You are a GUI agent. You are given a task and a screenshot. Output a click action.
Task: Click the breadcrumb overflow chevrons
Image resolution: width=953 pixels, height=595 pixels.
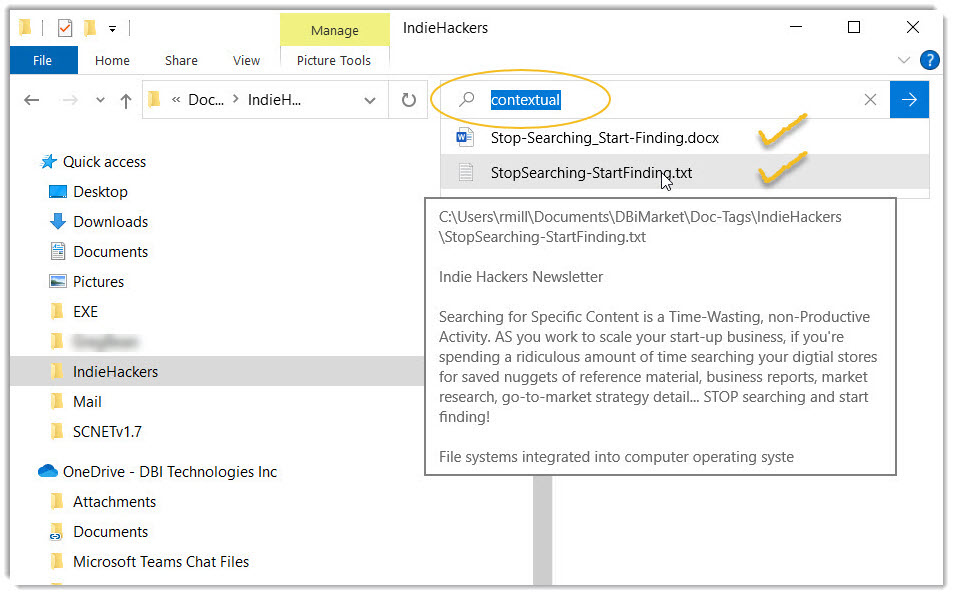pyautogui.click(x=176, y=100)
